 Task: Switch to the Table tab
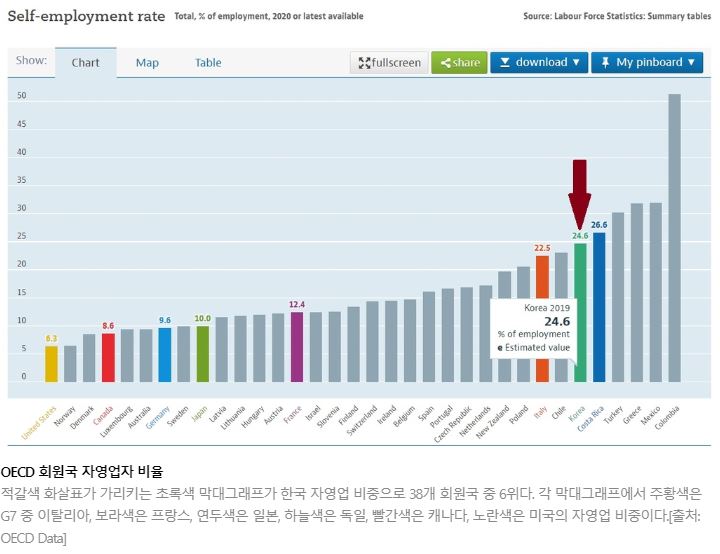coord(208,62)
